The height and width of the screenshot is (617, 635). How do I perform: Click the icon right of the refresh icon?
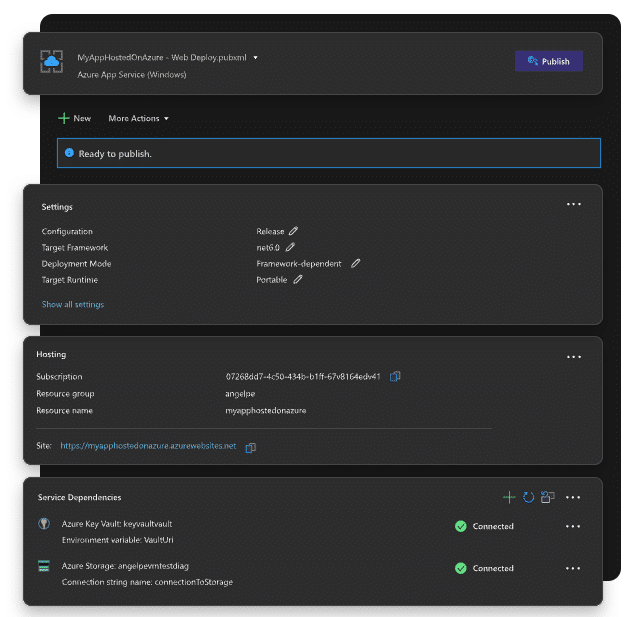coord(548,497)
